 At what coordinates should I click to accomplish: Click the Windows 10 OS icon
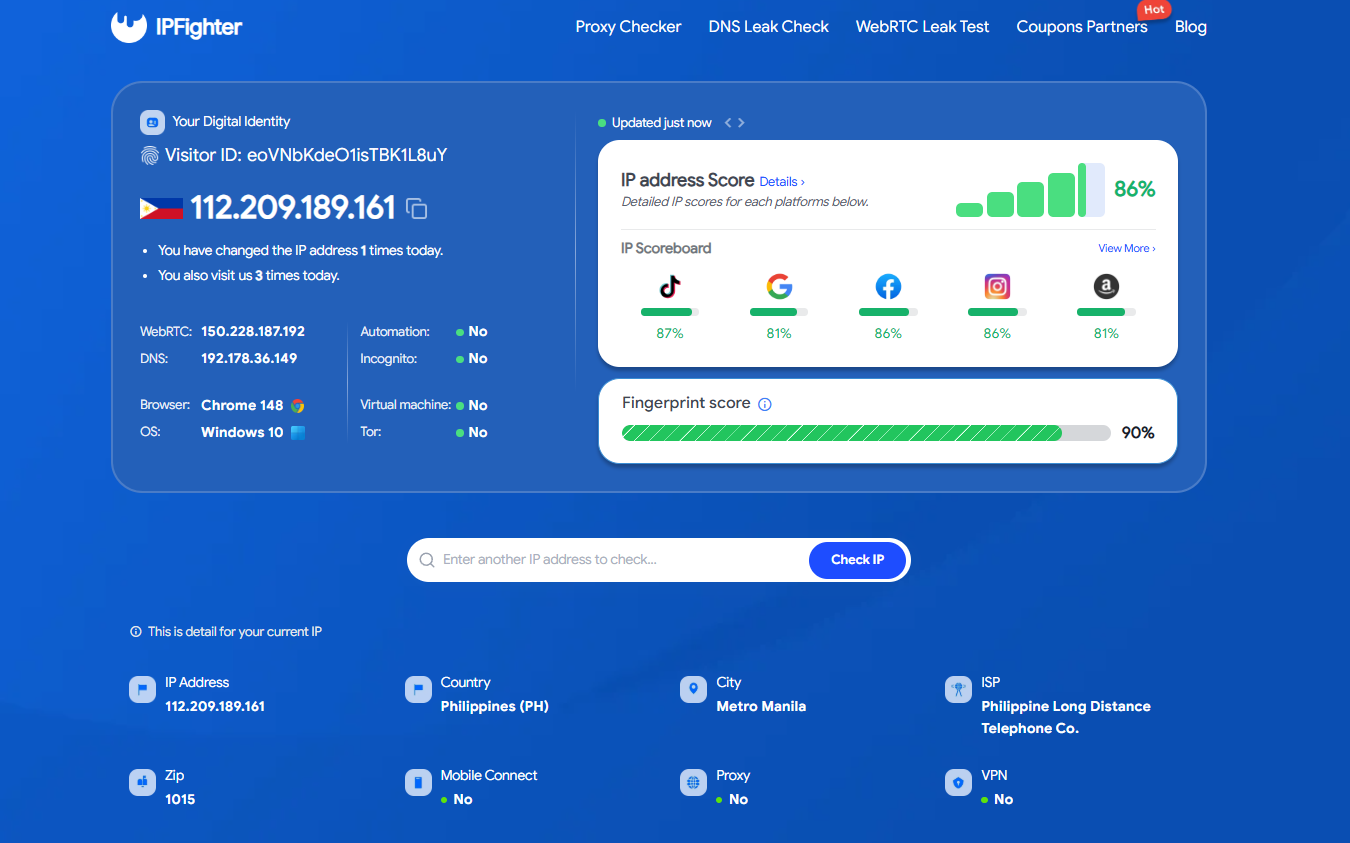click(297, 433)
